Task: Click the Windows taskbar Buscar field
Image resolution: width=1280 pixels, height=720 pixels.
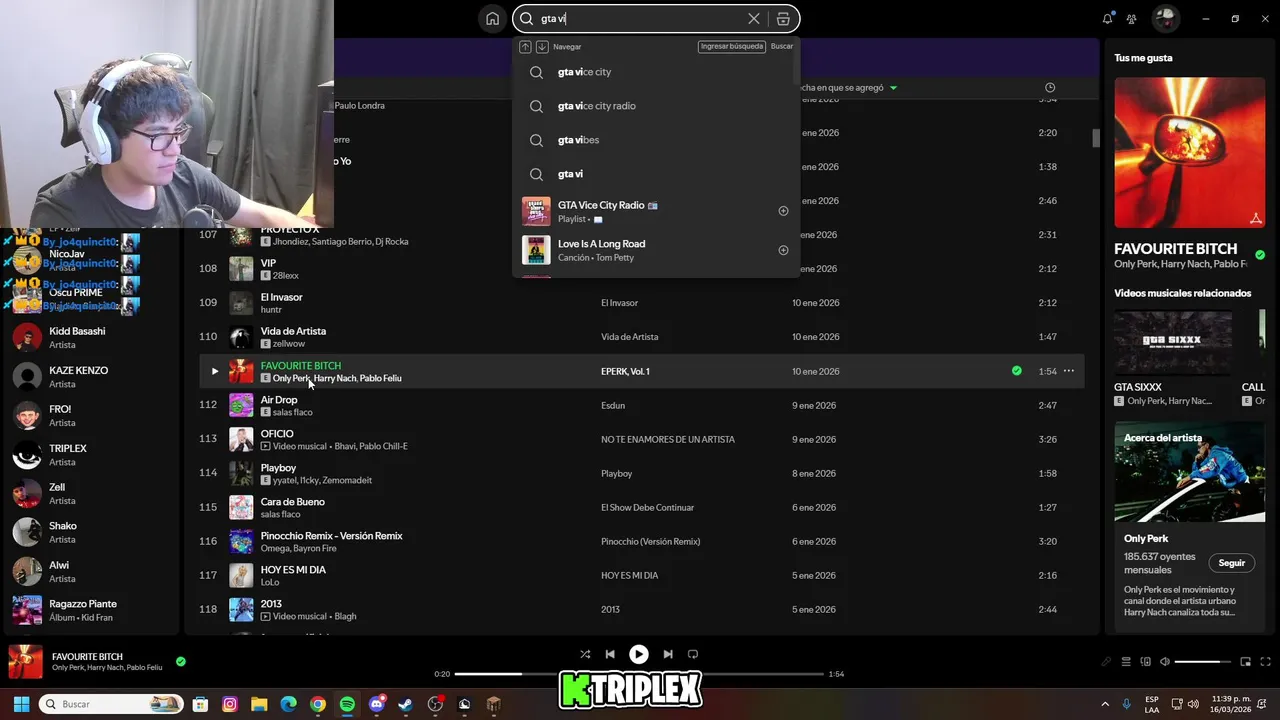Action: point(112,704)
